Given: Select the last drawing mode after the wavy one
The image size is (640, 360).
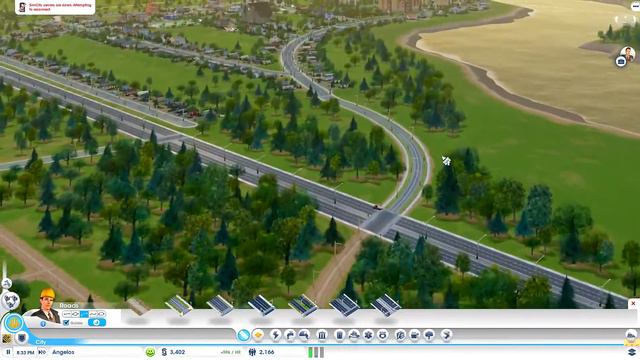Looking at the screenshot, I should 102,314.
